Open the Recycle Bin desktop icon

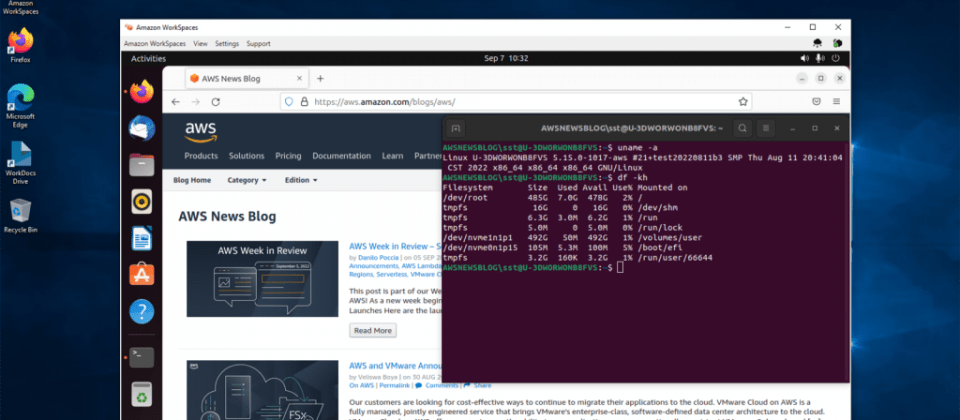pos(20,216)
